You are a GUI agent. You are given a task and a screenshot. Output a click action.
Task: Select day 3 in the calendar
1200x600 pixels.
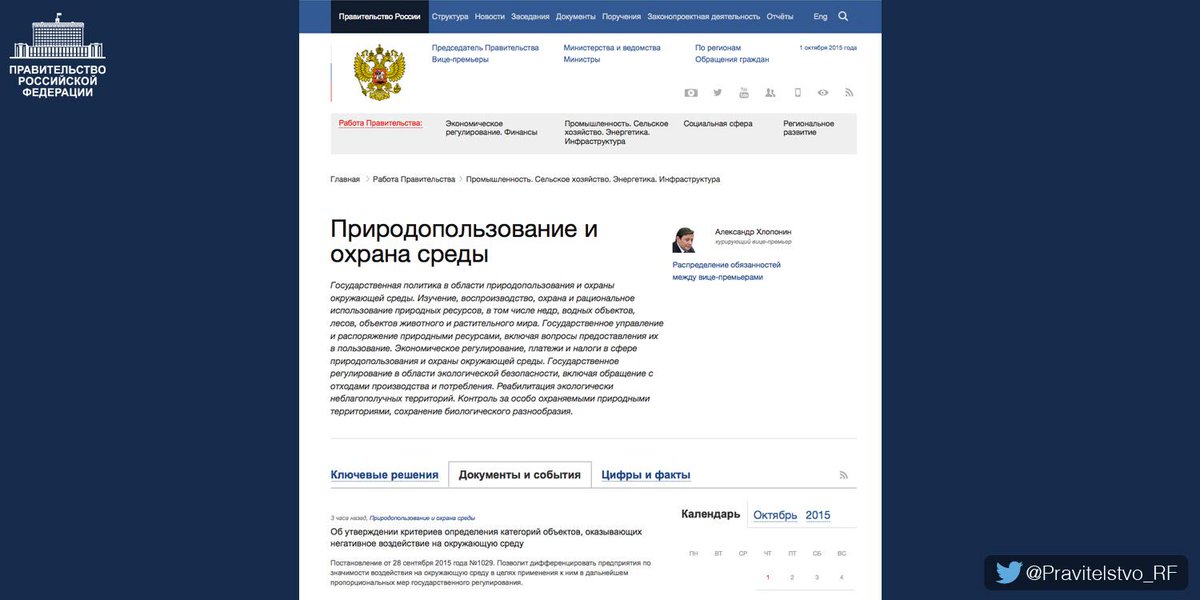click(x=817, y=577)
